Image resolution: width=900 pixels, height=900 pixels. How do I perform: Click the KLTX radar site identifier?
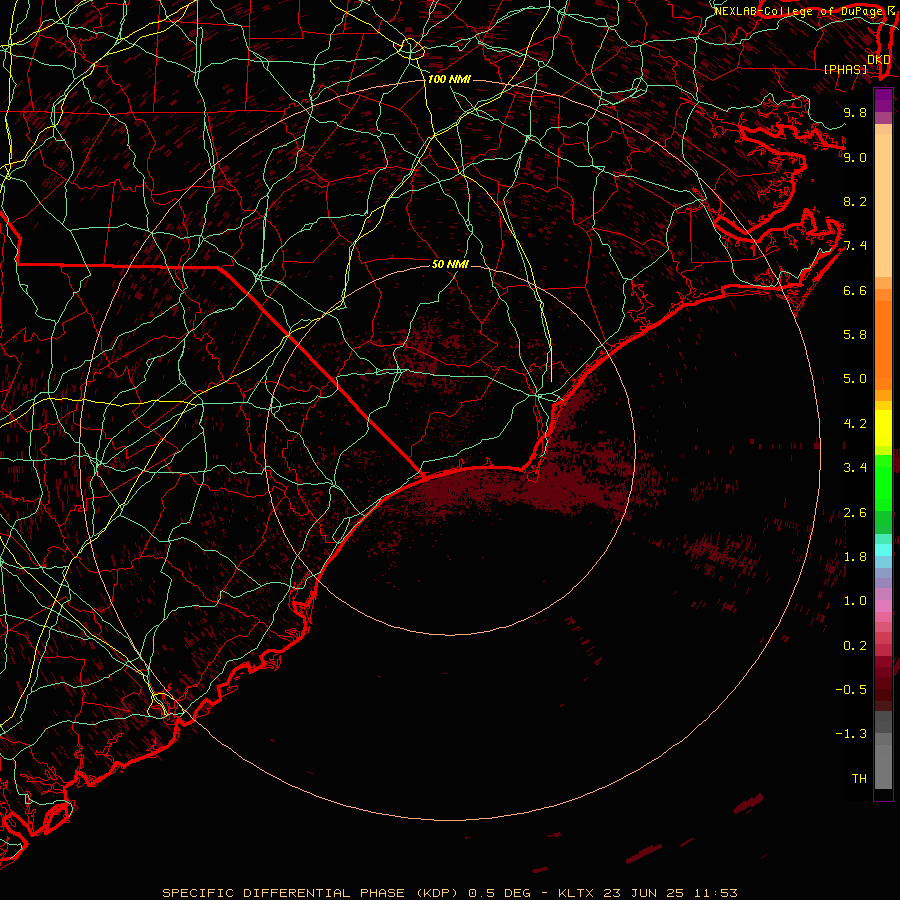pyautogui.click(x=577, y=893)
